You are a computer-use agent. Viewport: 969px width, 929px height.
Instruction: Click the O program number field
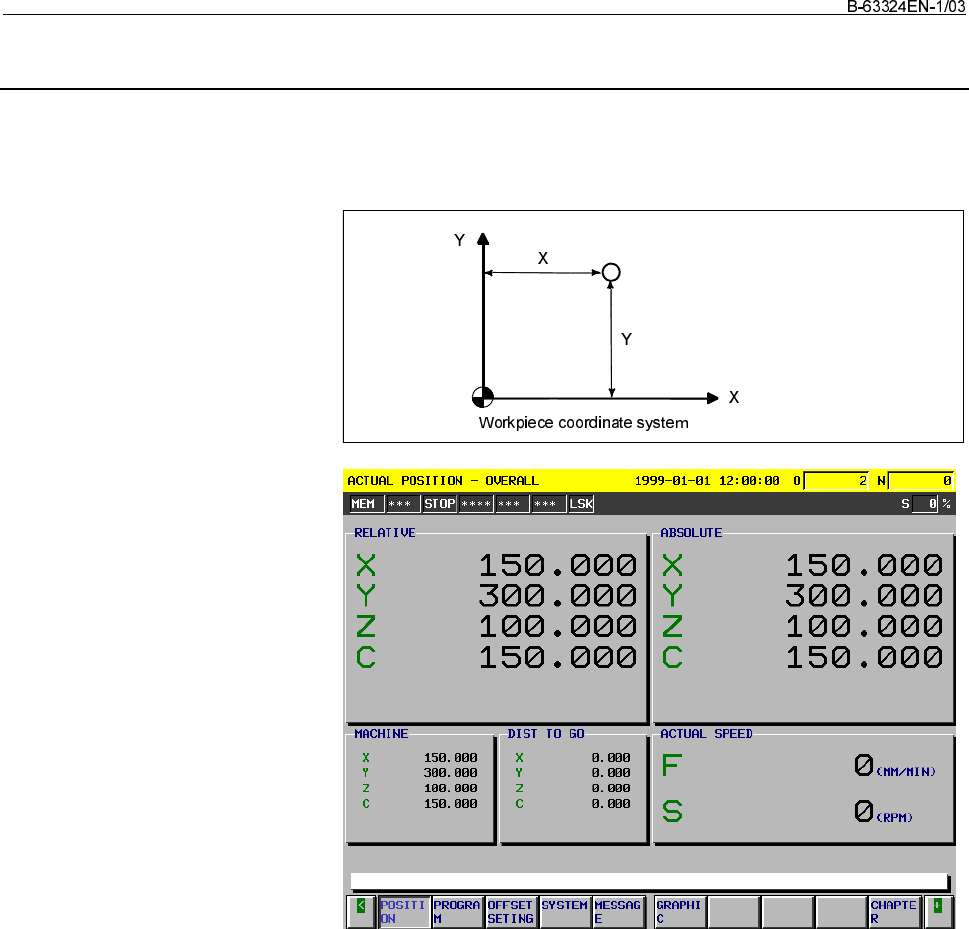click(836, 481)
